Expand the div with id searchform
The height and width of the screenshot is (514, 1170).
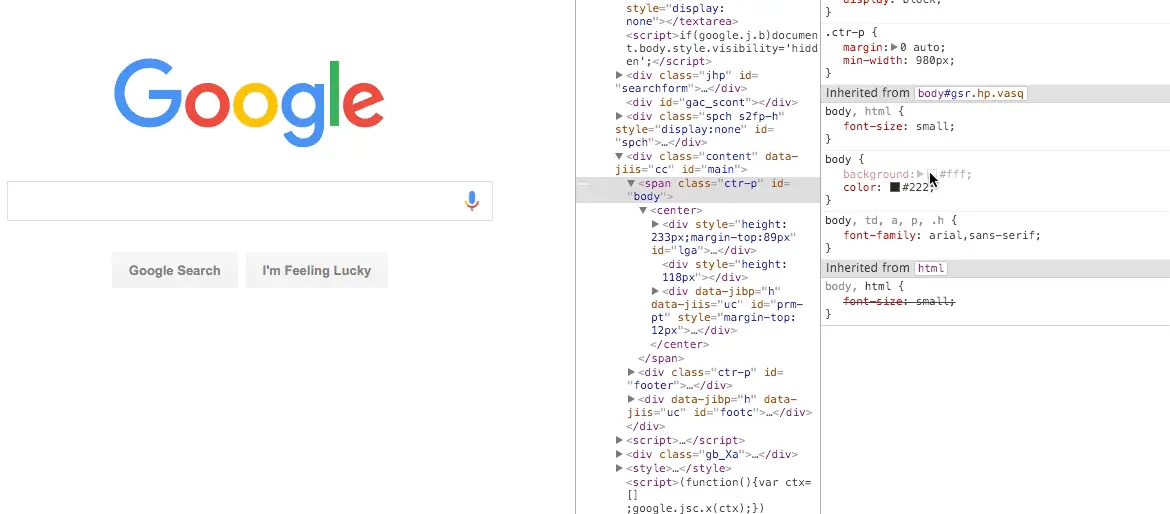[619, 75]
